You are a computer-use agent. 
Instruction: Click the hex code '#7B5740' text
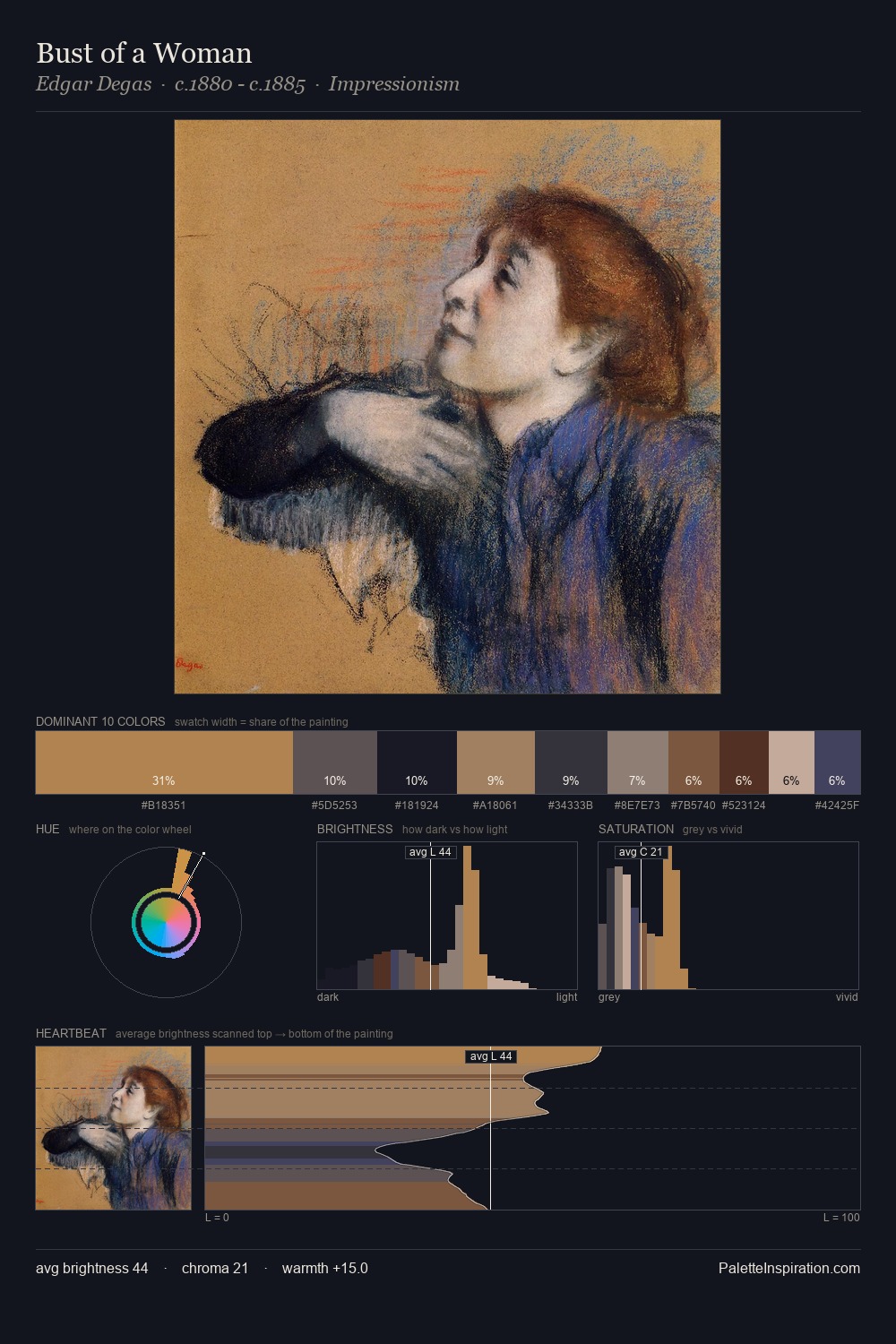click(x=694, y=806)
